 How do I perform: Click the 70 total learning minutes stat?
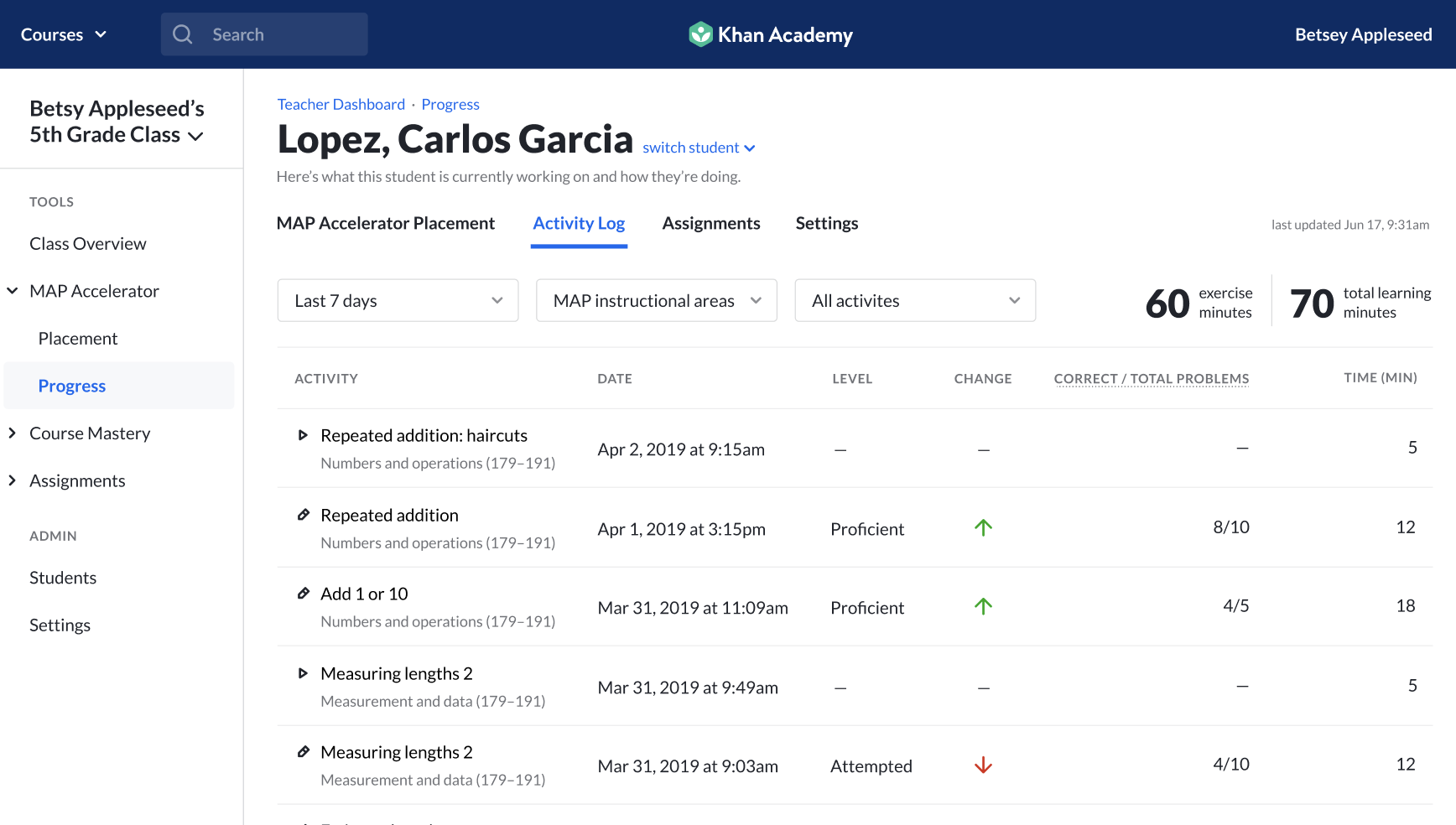tap(1360, 303)
